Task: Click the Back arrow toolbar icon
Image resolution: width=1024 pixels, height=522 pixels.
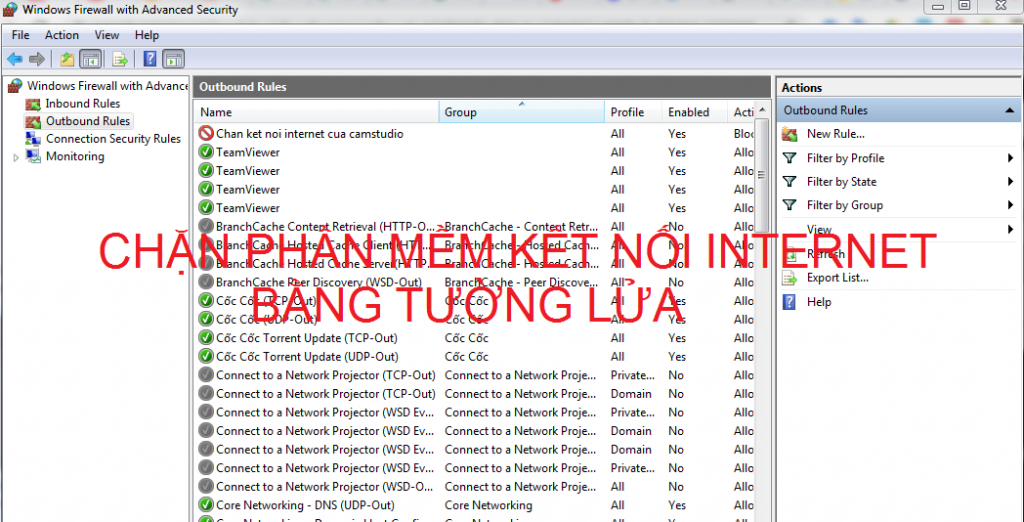Action: click(x=15, y=59)
